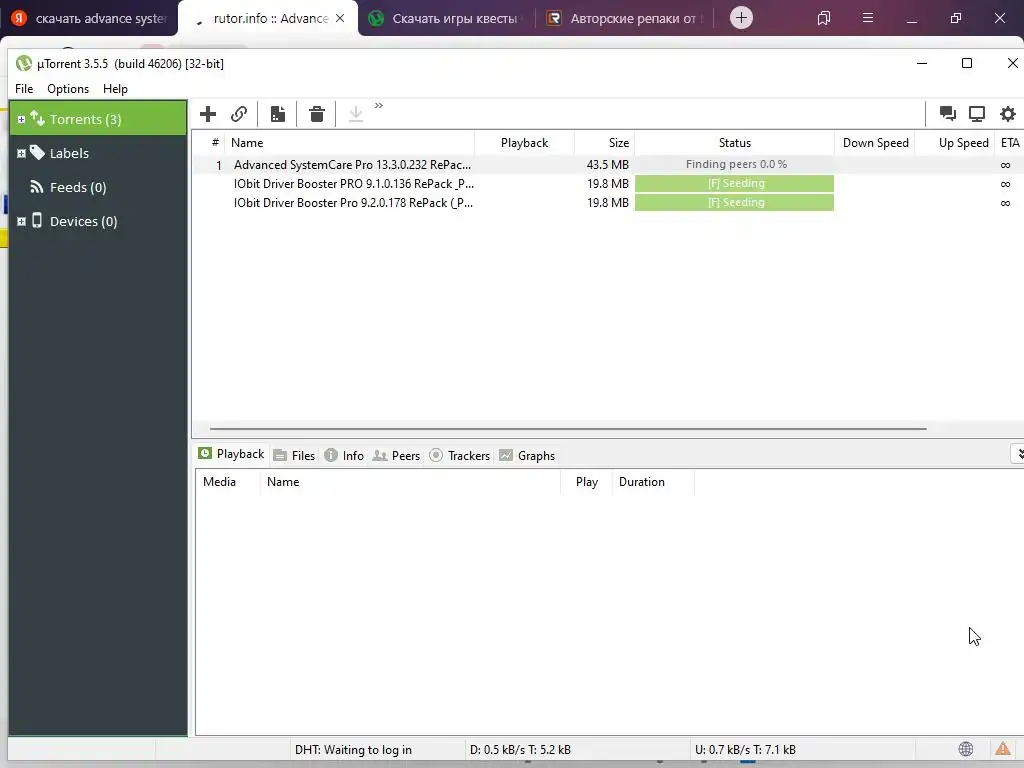The image size is (1024, 768).
Task: Click the globe network icon in status bar
Action: pos(966,749)
